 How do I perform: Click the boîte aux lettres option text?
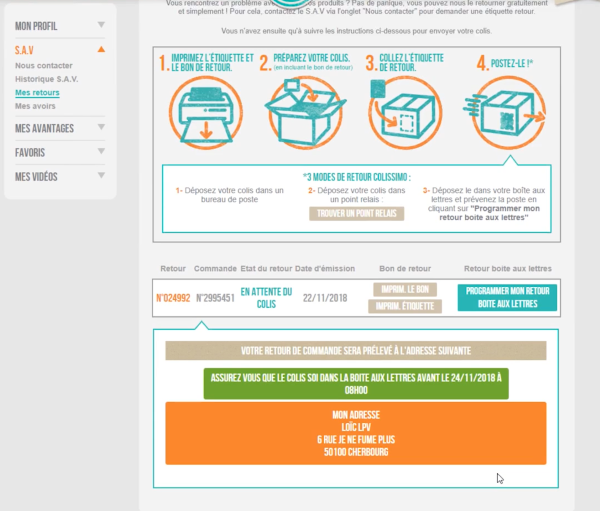(484, 204)
